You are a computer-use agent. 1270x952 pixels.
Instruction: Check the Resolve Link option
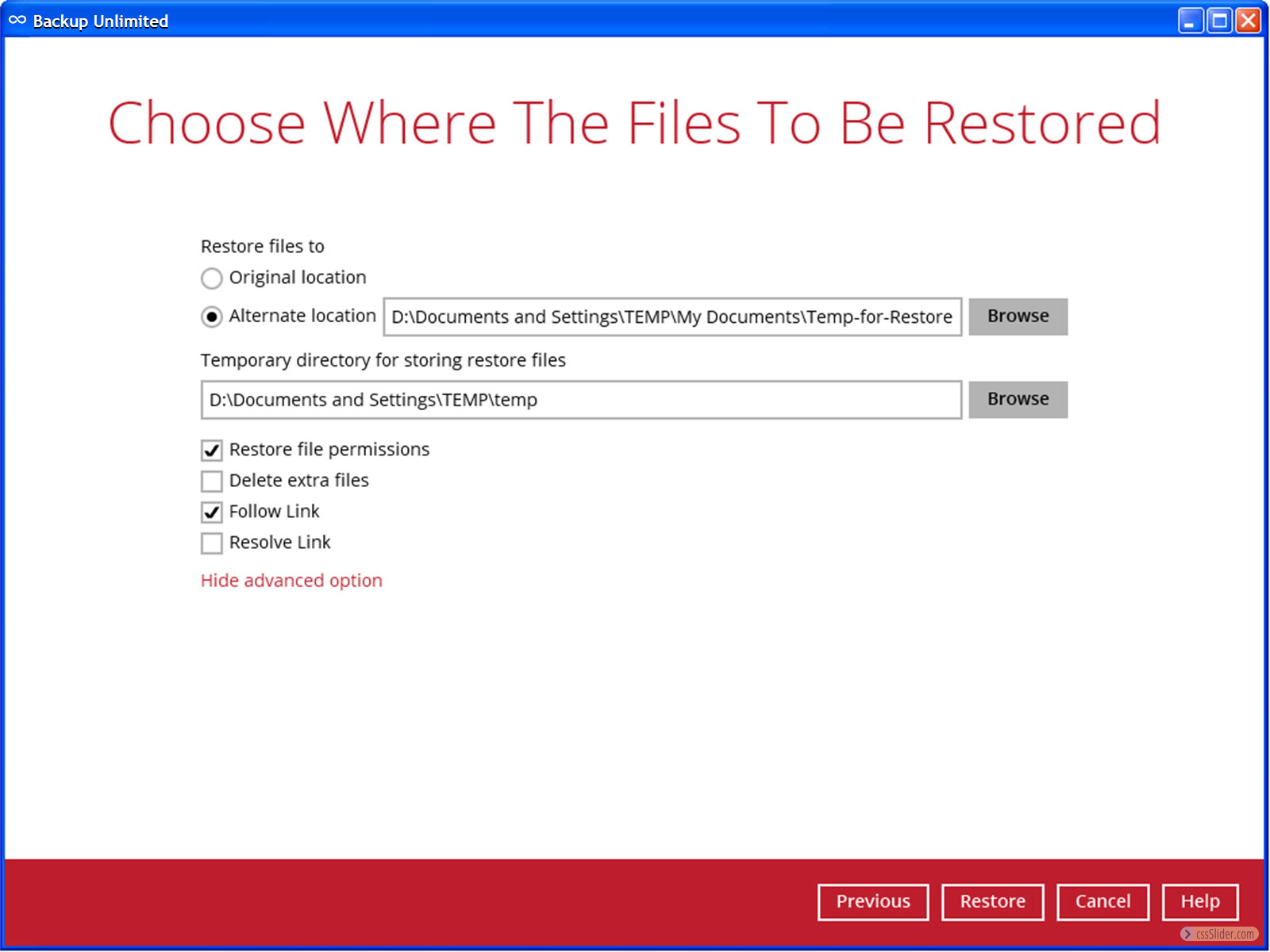pyautogui.click(x=212, y=543)
